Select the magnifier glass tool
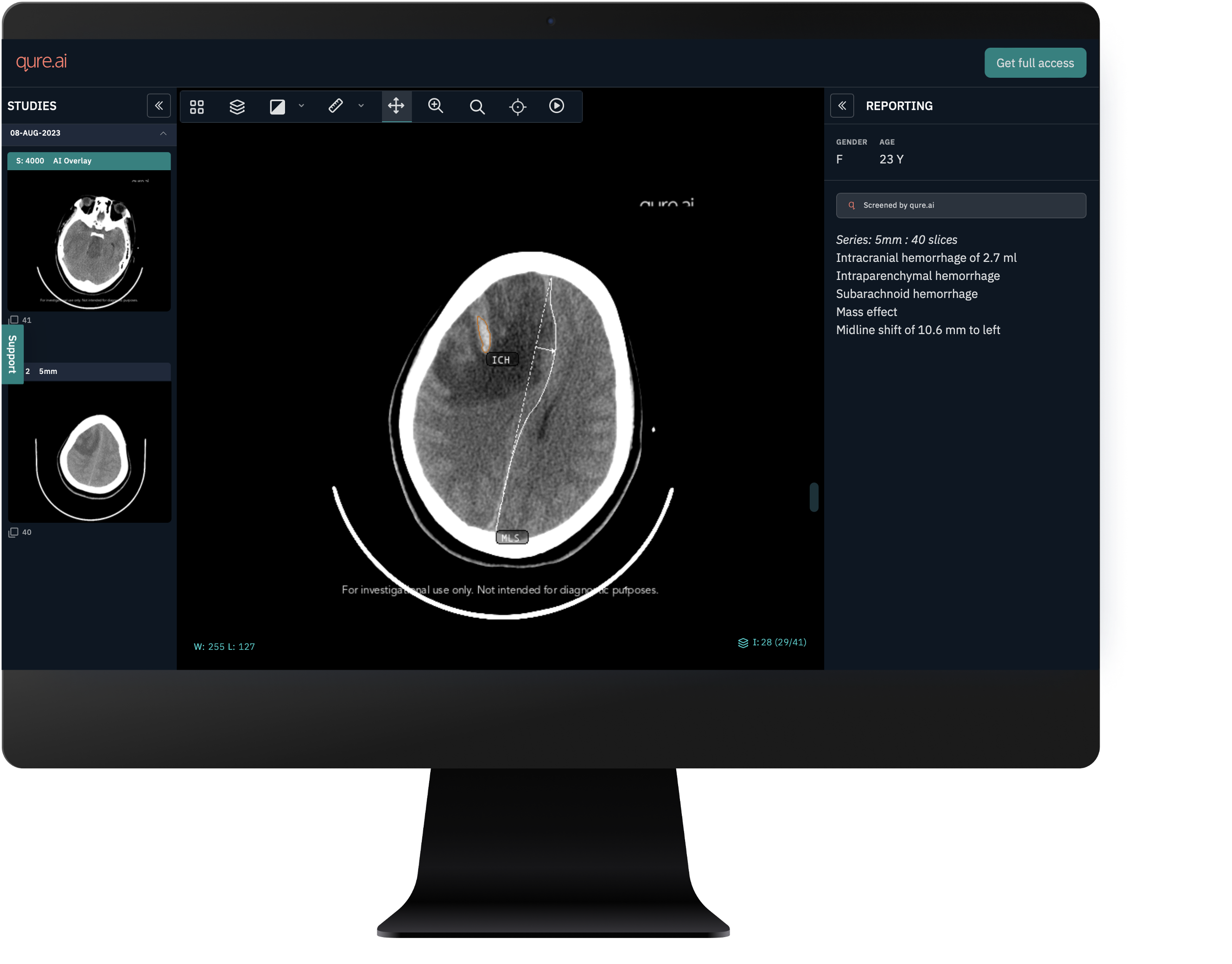The image size is (1232, 964). point(477,107)
